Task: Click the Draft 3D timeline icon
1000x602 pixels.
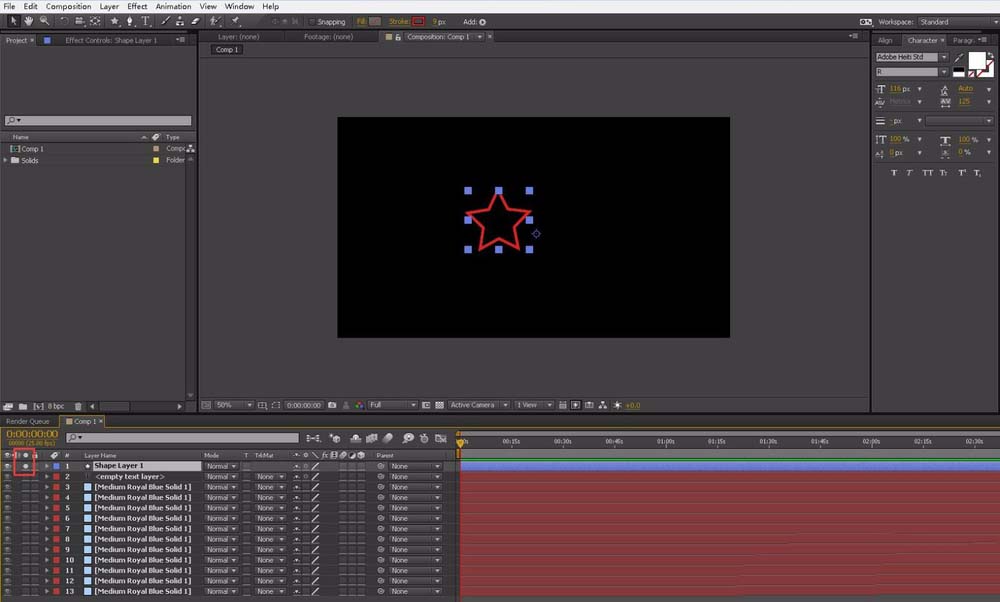Action: tap(334, 438)
